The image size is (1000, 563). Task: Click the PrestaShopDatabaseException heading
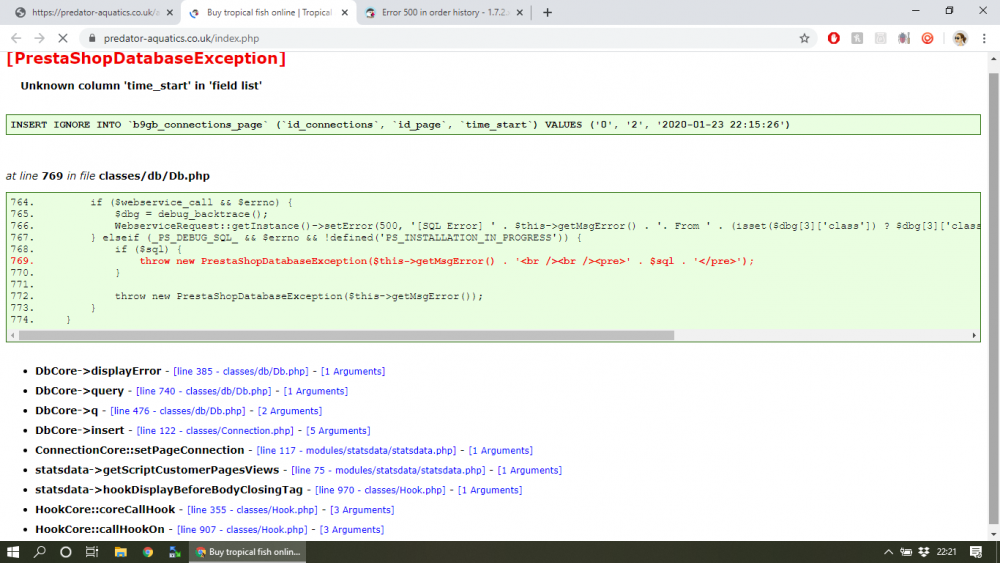pos(146,59)
